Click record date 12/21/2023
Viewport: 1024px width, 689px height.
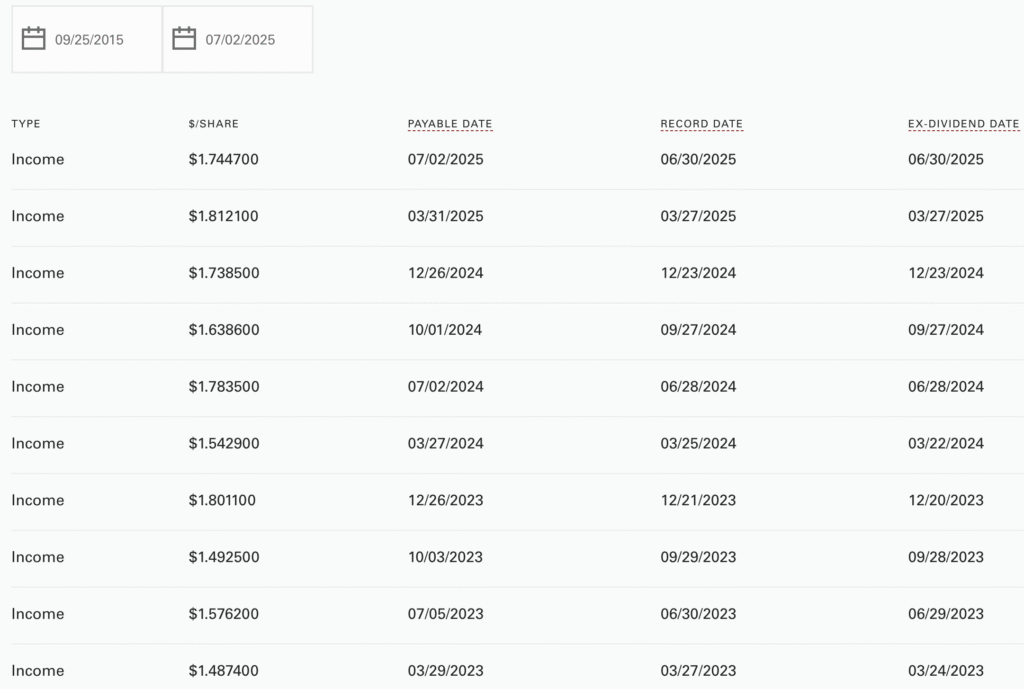click(x=698, y=500)
